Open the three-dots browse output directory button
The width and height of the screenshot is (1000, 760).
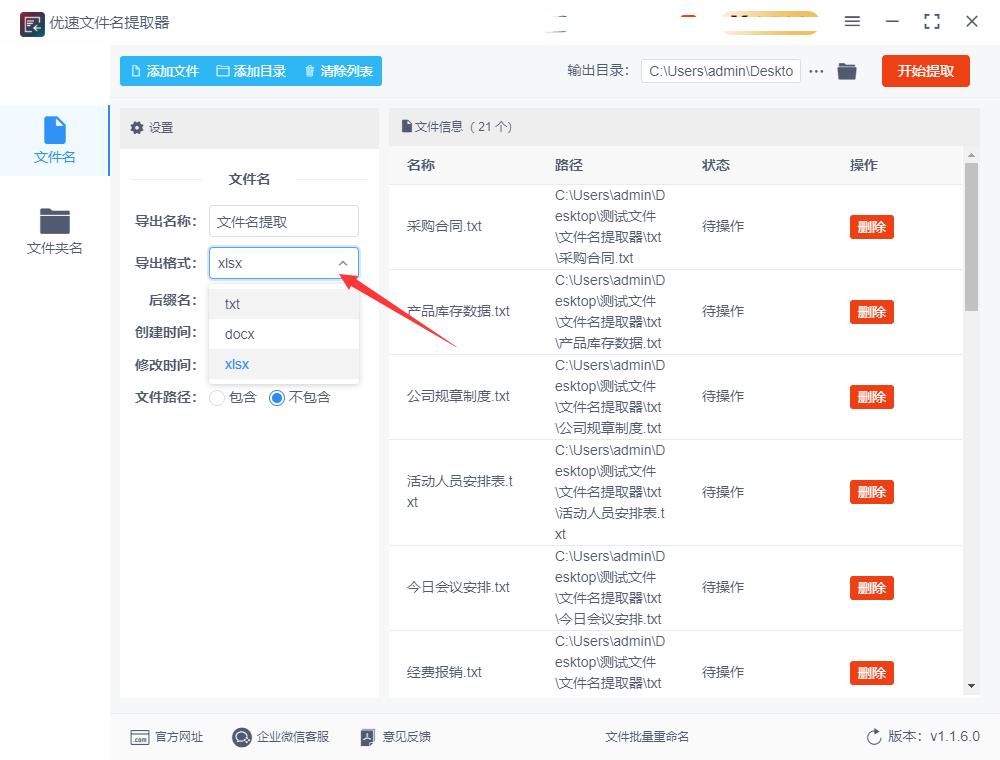click(x=816, y=71)
